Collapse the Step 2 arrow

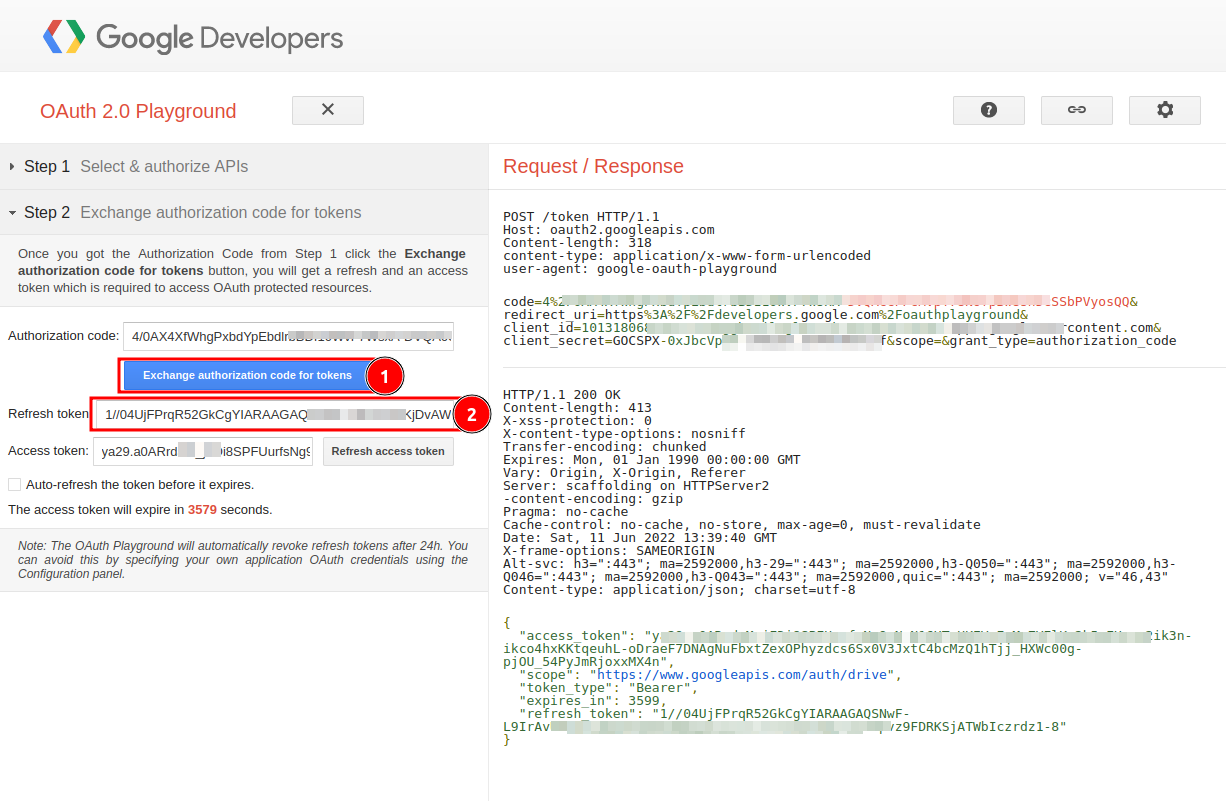click(12, 213)
